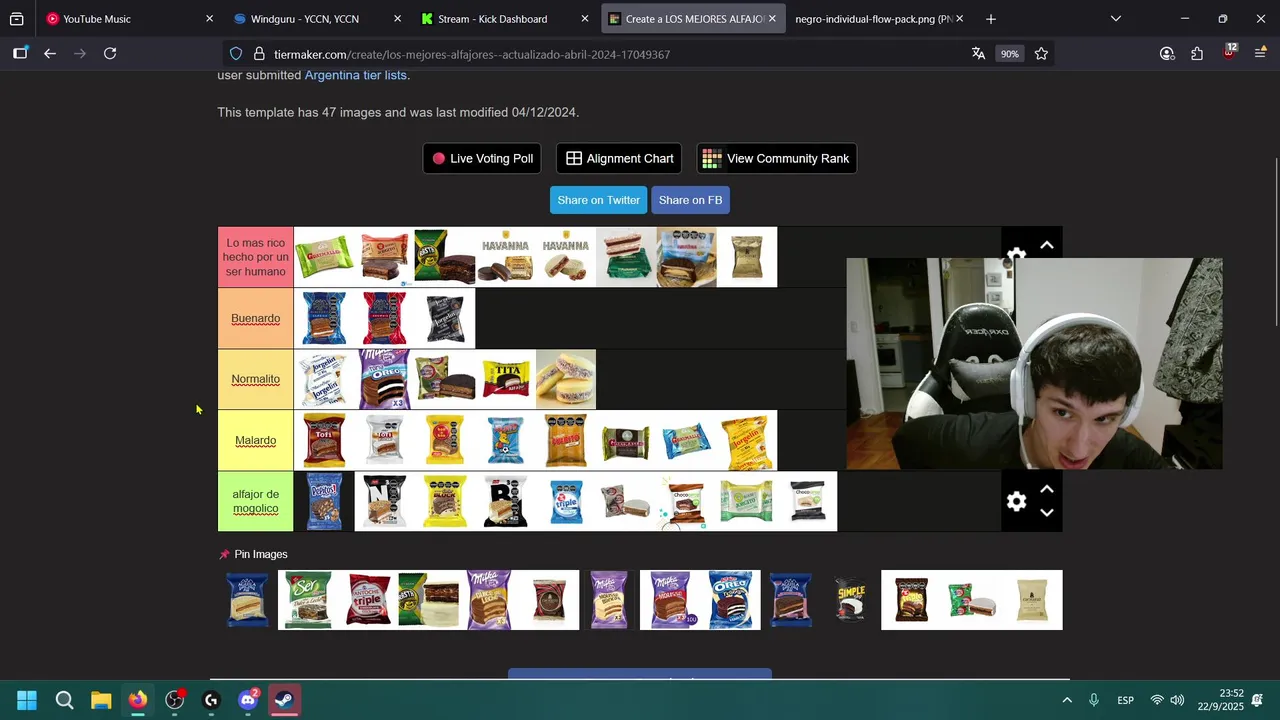Open the Alignment Chart button

point(619,158)
